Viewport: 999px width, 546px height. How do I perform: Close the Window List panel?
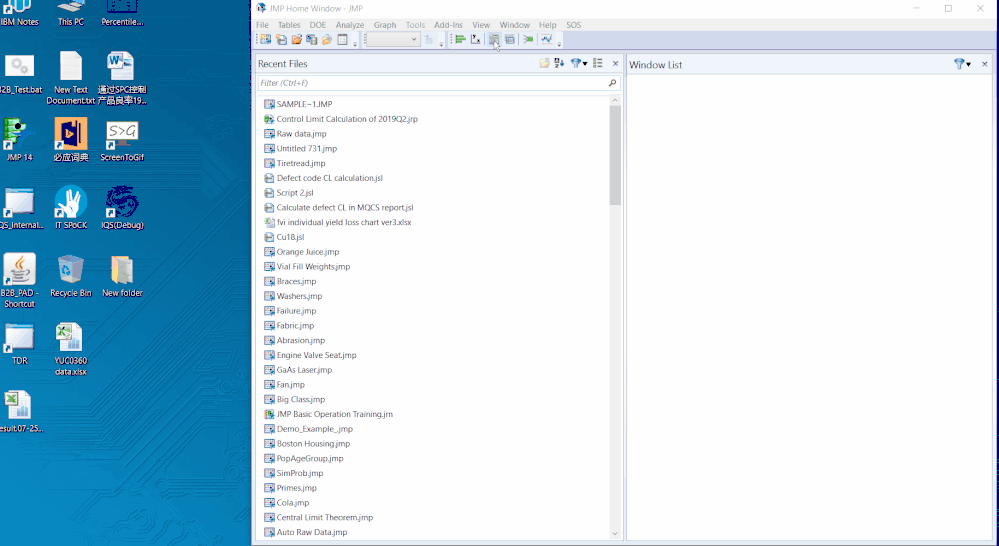(984, 64)
